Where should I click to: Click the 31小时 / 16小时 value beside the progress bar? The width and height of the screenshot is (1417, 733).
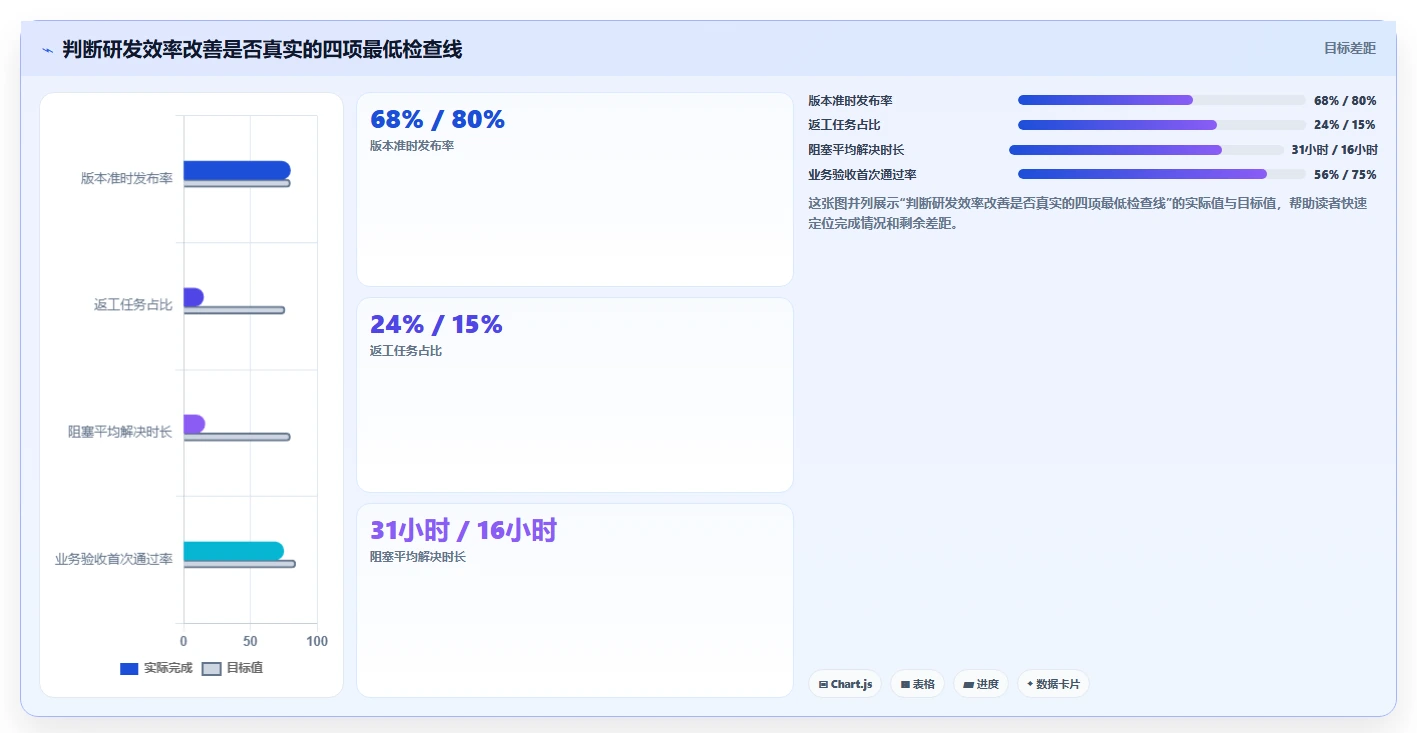1334,150
